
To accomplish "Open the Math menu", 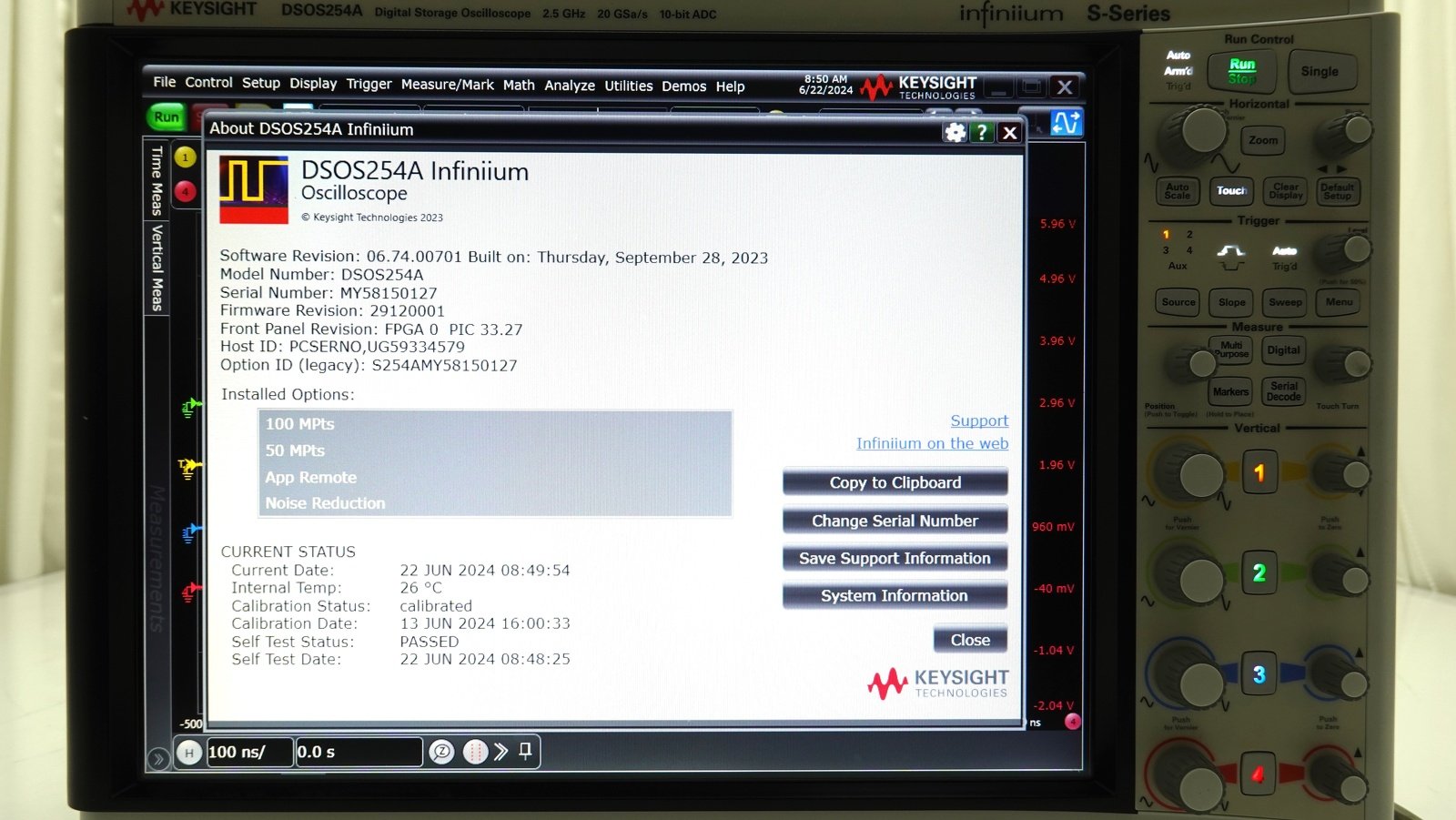I will coord(519,86).
